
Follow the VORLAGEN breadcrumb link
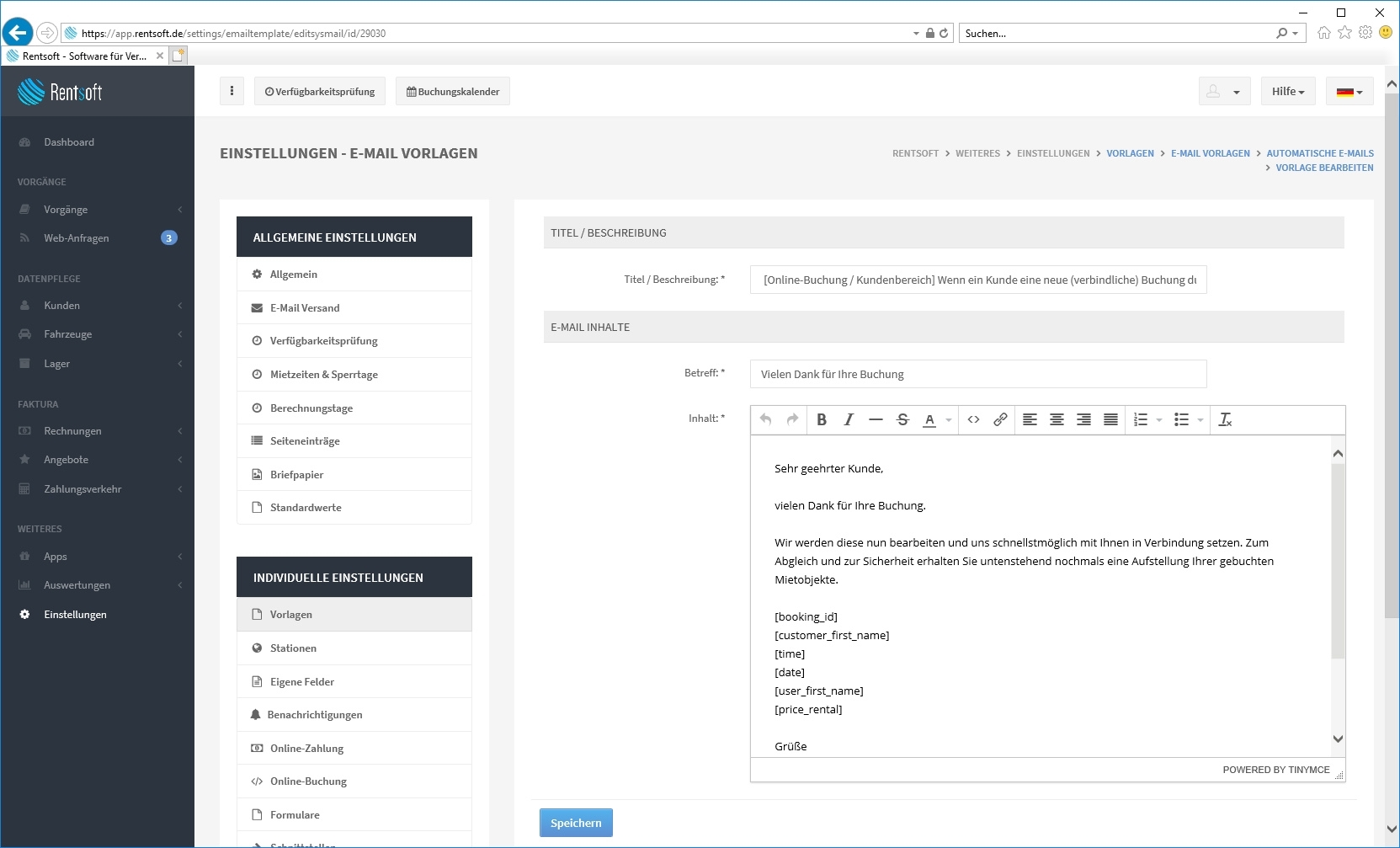click(1130, 153)
